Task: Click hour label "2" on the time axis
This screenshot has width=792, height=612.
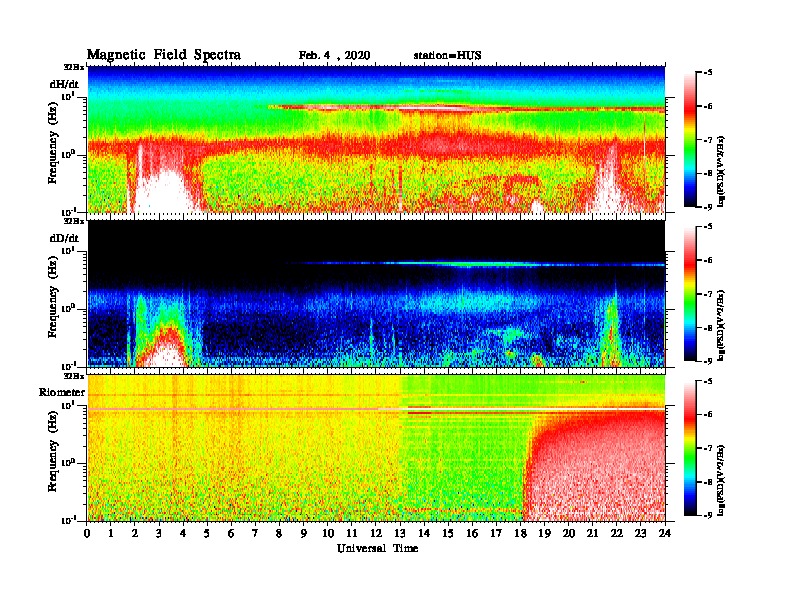Action: pyautogui.click(x=135, y=534)
